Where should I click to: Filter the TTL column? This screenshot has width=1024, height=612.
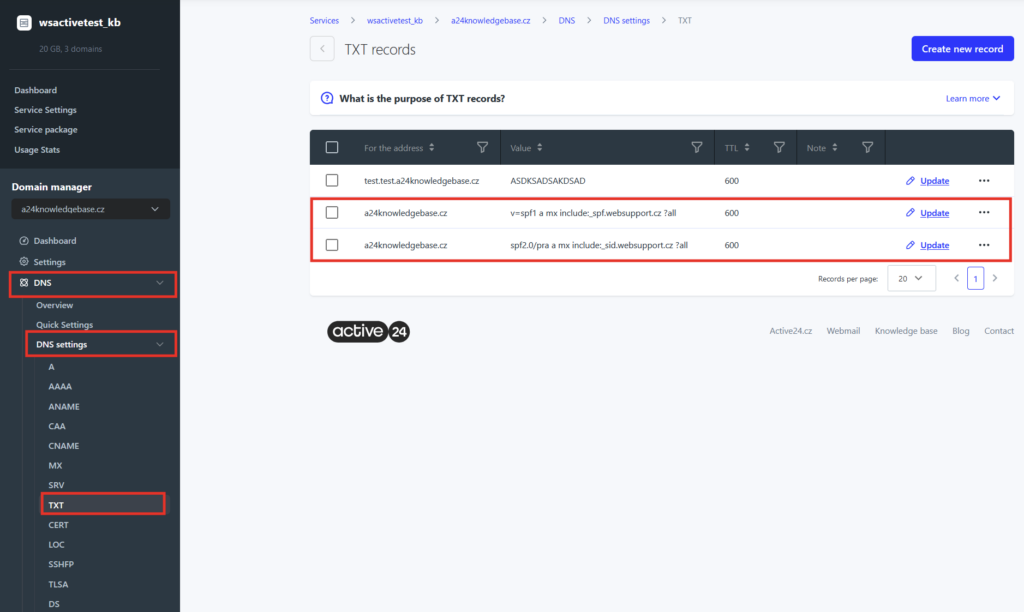779,148
